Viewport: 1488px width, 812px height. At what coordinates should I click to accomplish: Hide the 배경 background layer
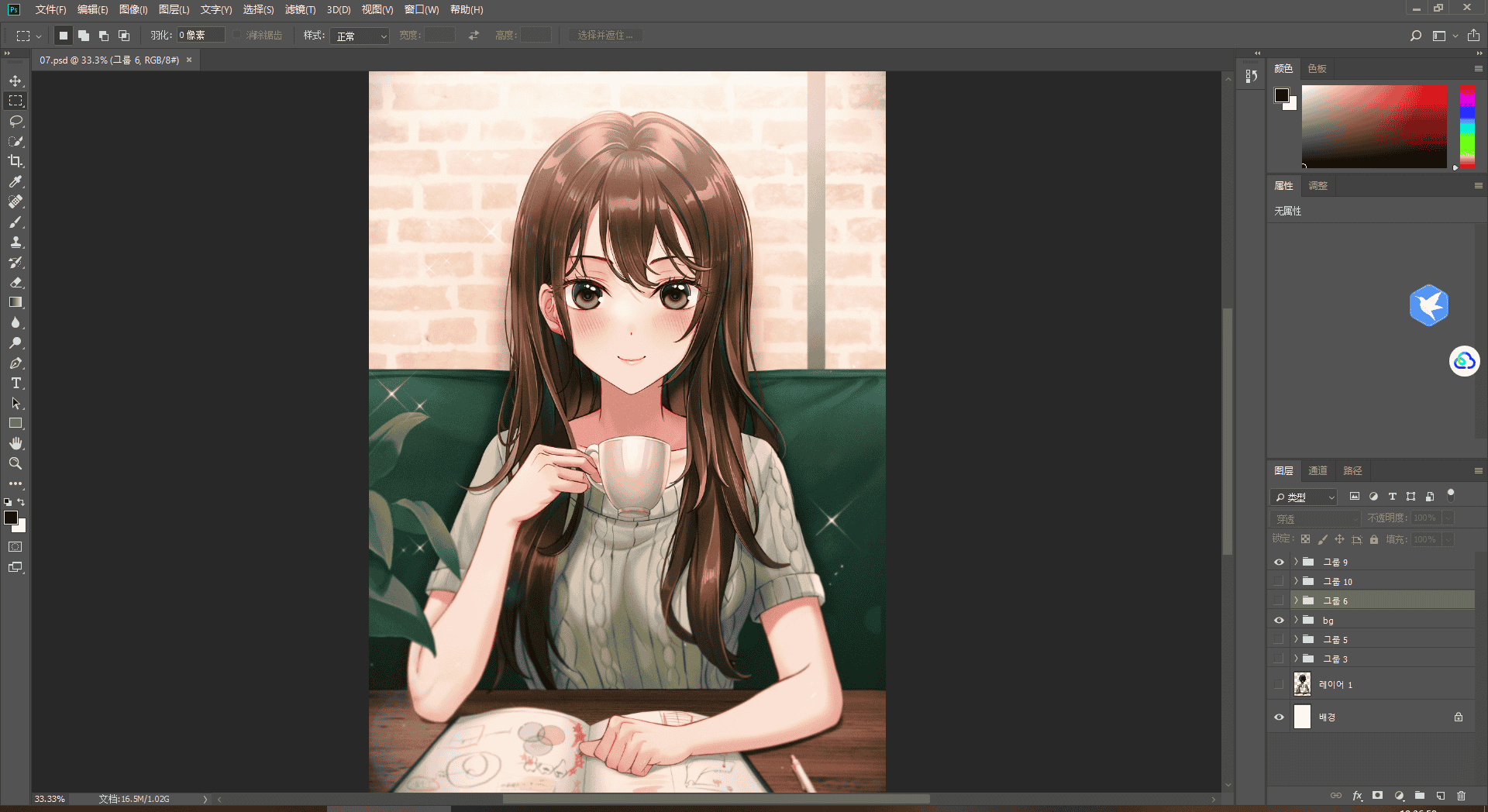(1279, 717)
